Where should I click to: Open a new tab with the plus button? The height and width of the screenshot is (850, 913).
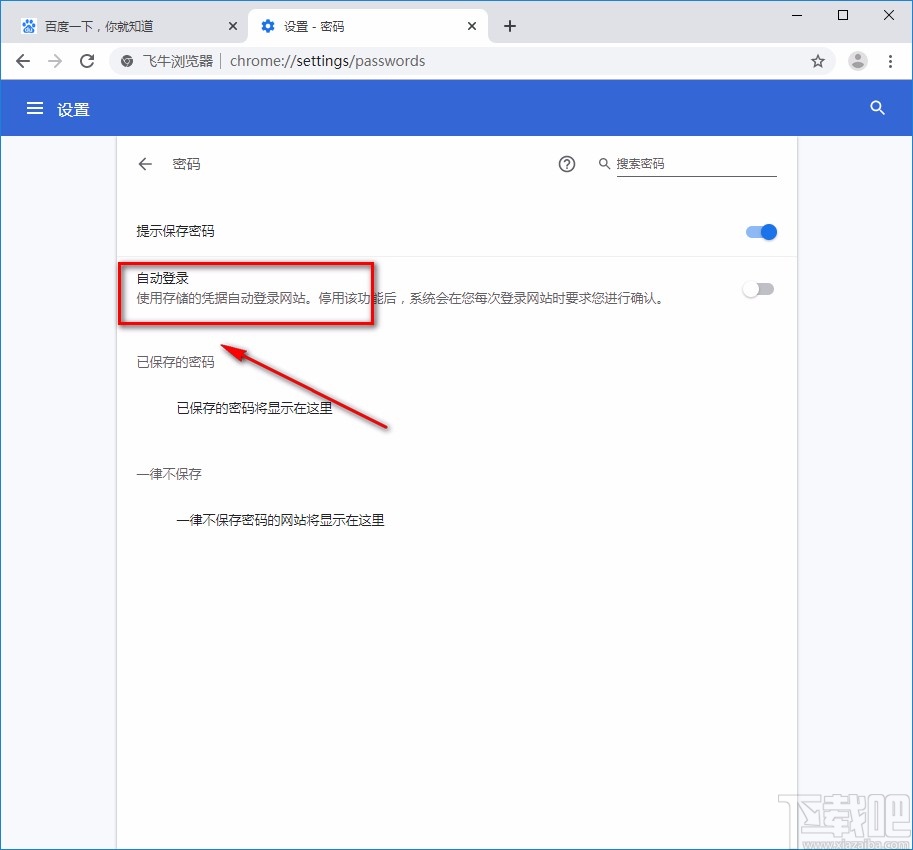tap(510, 26)
